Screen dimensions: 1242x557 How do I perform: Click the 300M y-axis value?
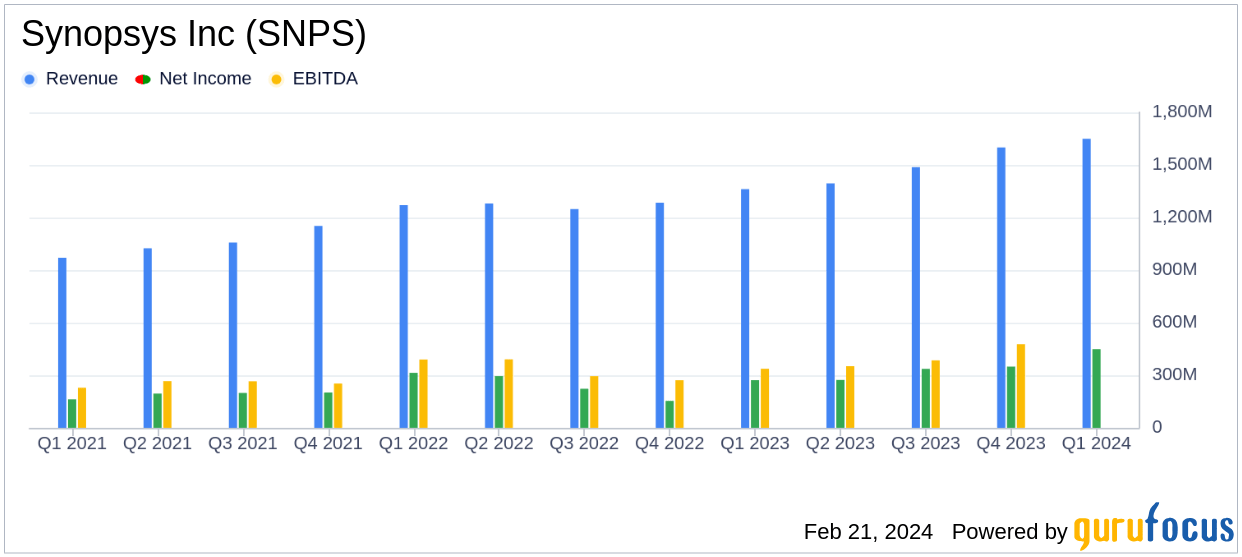tap(1174, 375)
